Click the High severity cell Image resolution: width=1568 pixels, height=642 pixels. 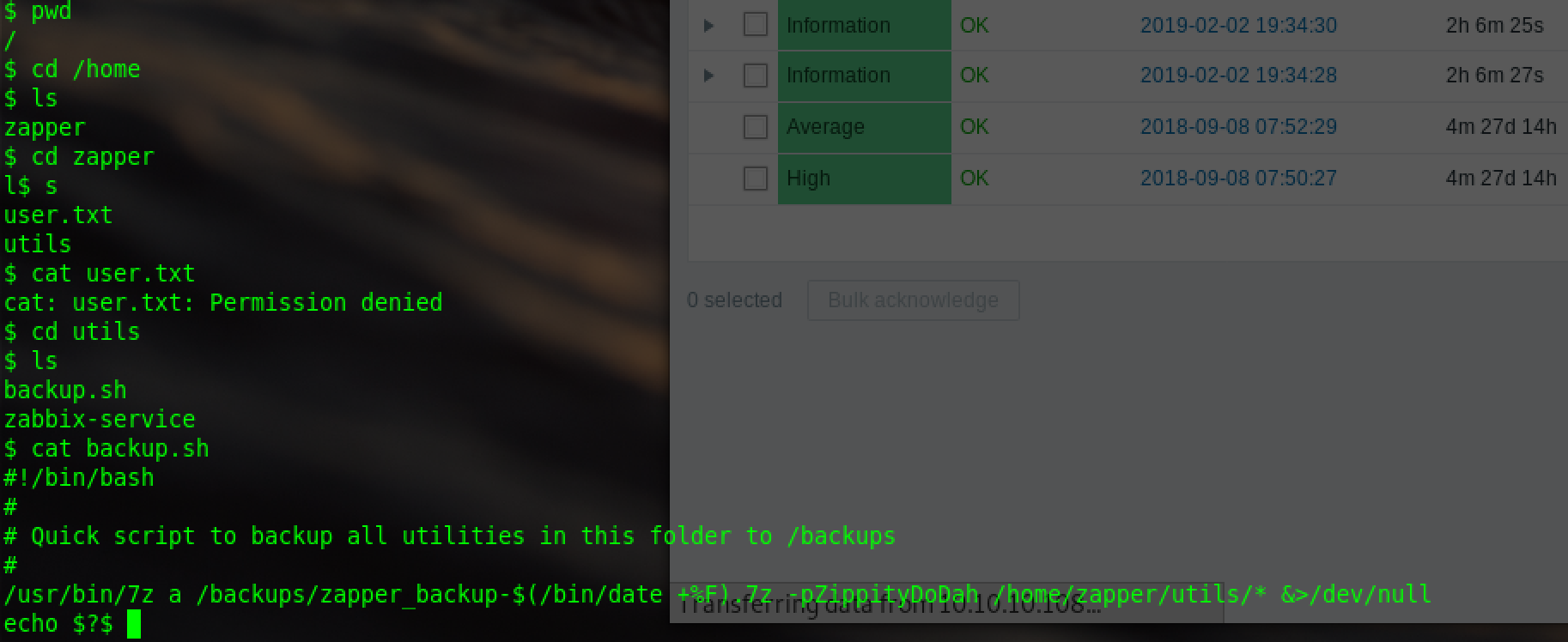[865, 179]
